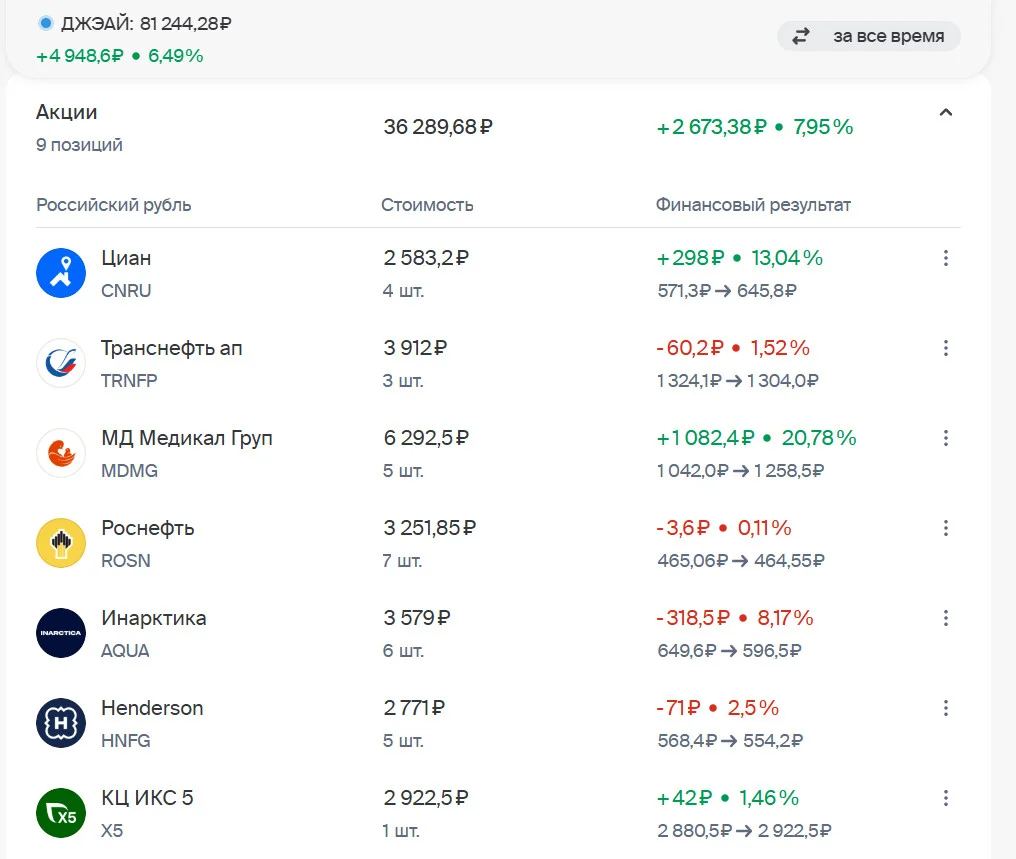Click the КЦ ИКС 5 green logo

(61, 813)
